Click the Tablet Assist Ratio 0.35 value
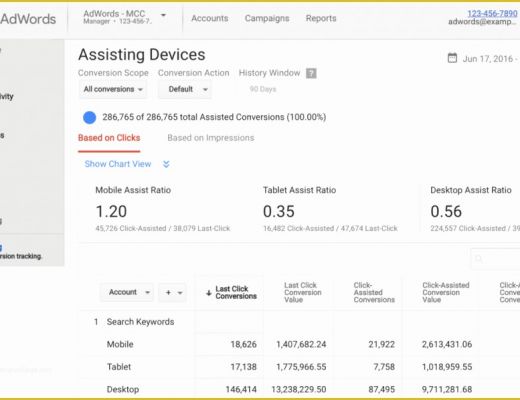The image size is (520, 400). 279,211
